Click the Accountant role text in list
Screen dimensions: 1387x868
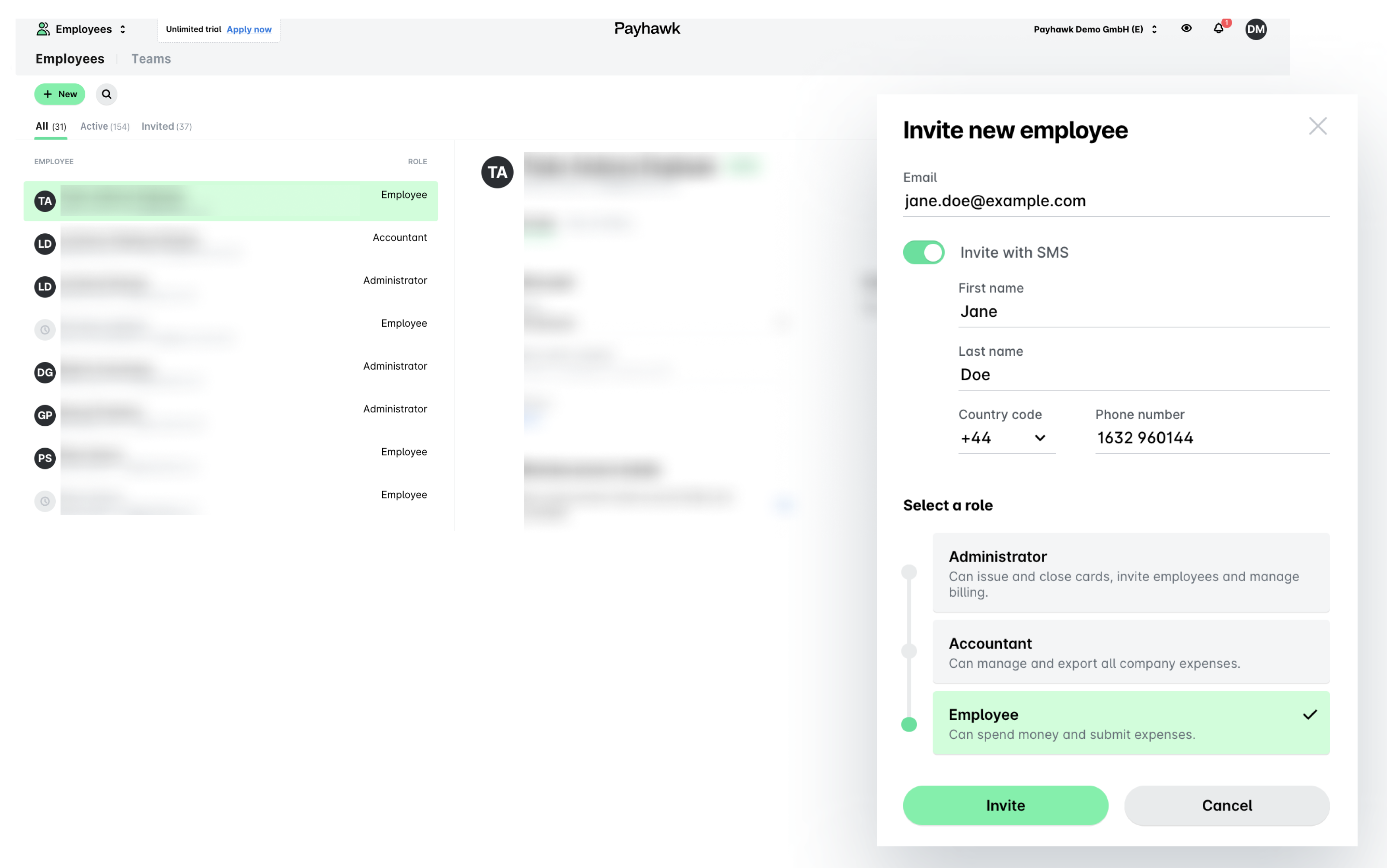point(399,238)
